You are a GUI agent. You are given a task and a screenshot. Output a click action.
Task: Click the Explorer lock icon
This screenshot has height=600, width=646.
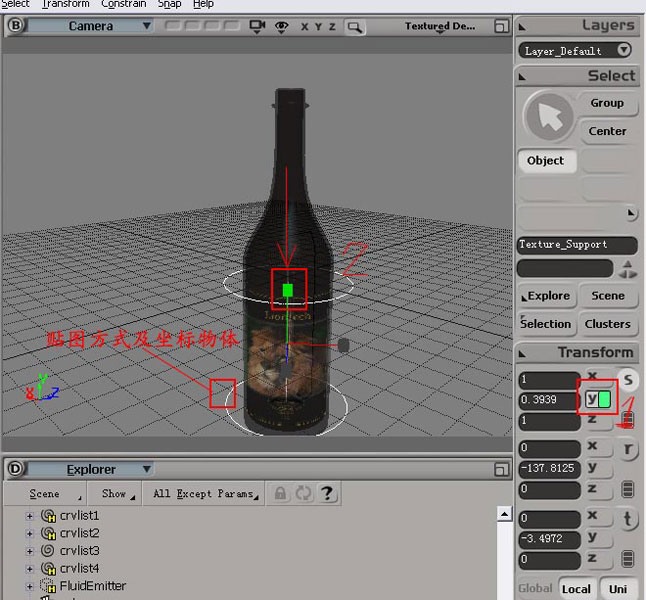281,493
